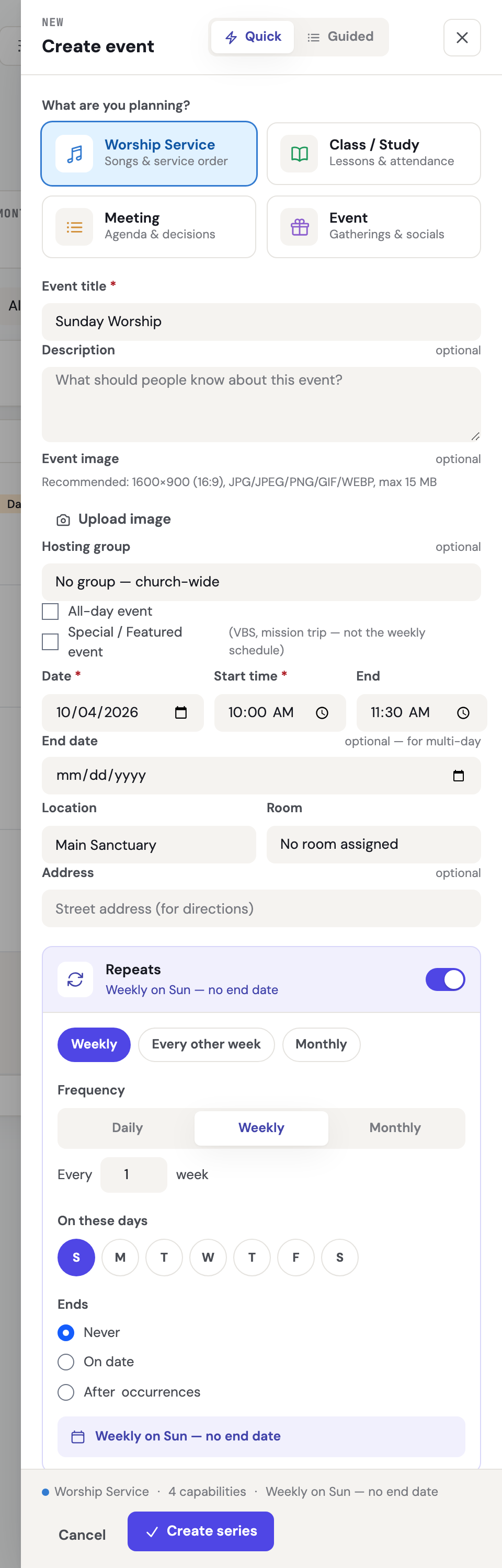This screenshot has width=502, height=1568.
Task: Click the circular arrows Repeats icon
Action: [x=75, y=979]
